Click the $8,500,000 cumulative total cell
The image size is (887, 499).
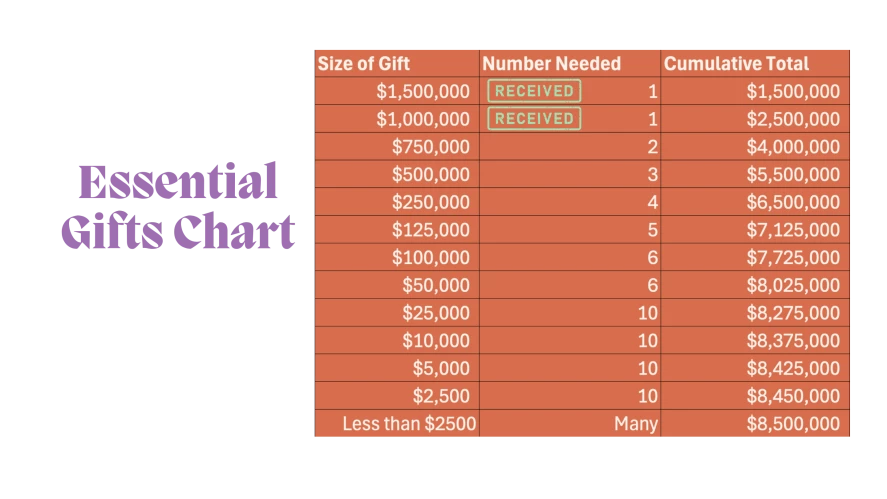point(793,423)
